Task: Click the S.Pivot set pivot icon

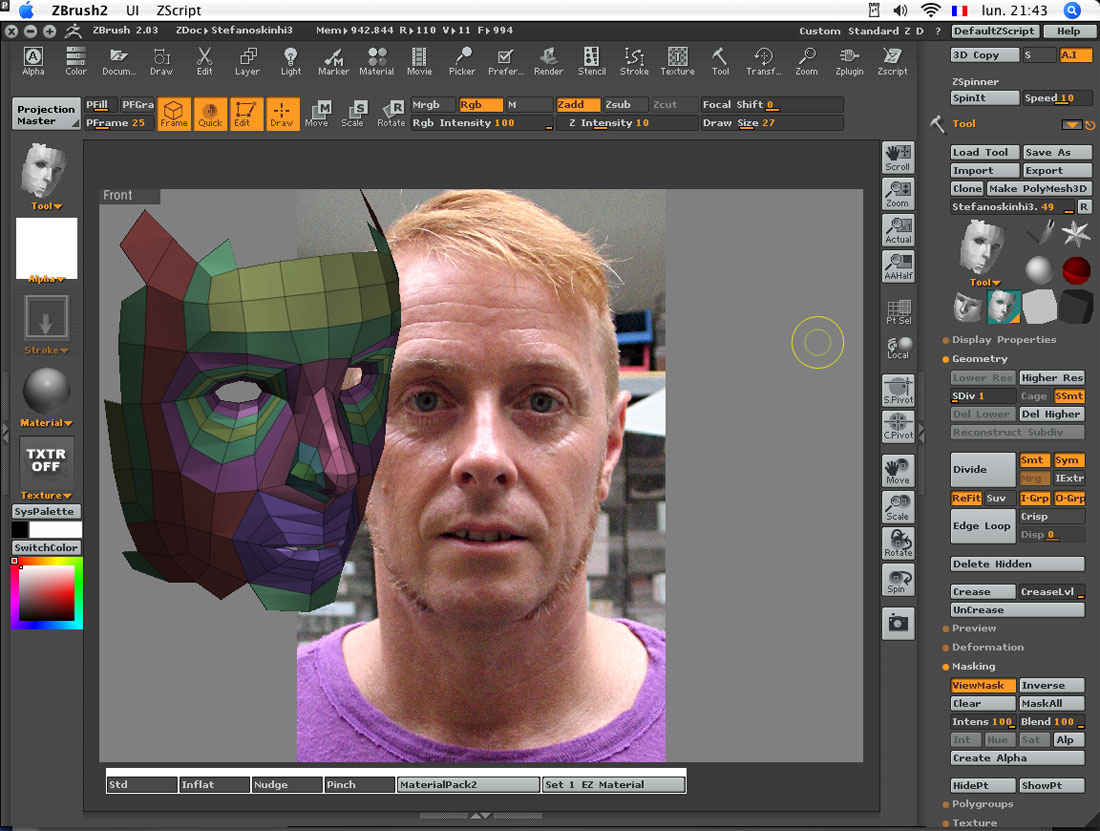Action: coord(898,391)
